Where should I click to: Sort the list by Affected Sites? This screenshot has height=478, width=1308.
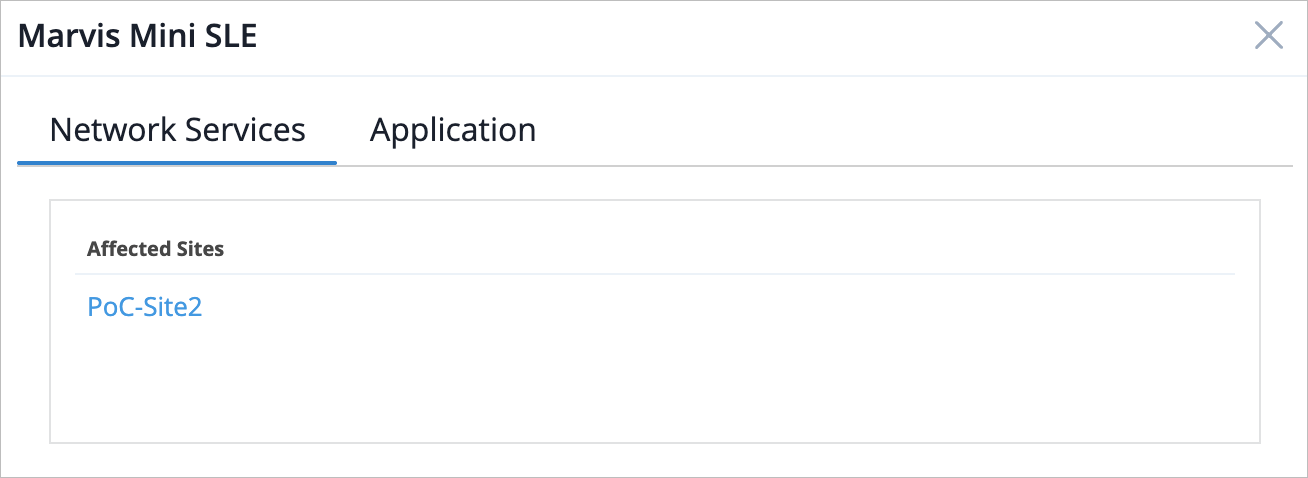click(155, 249)
